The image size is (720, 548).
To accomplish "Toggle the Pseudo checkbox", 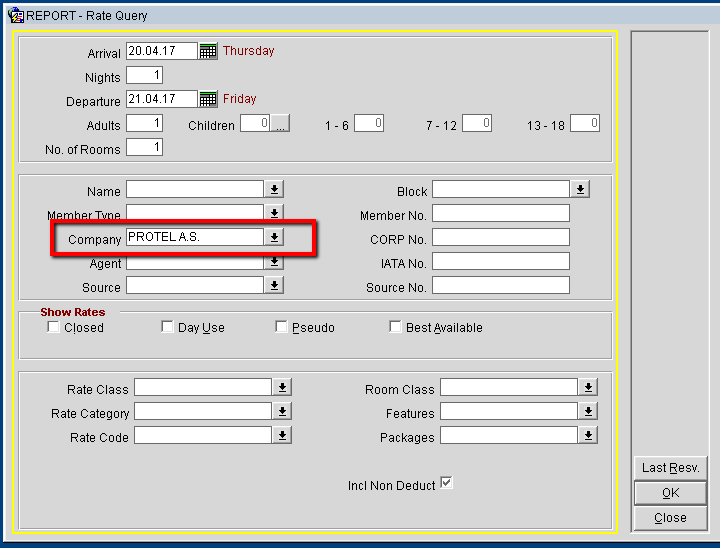I will pos(281,327).
